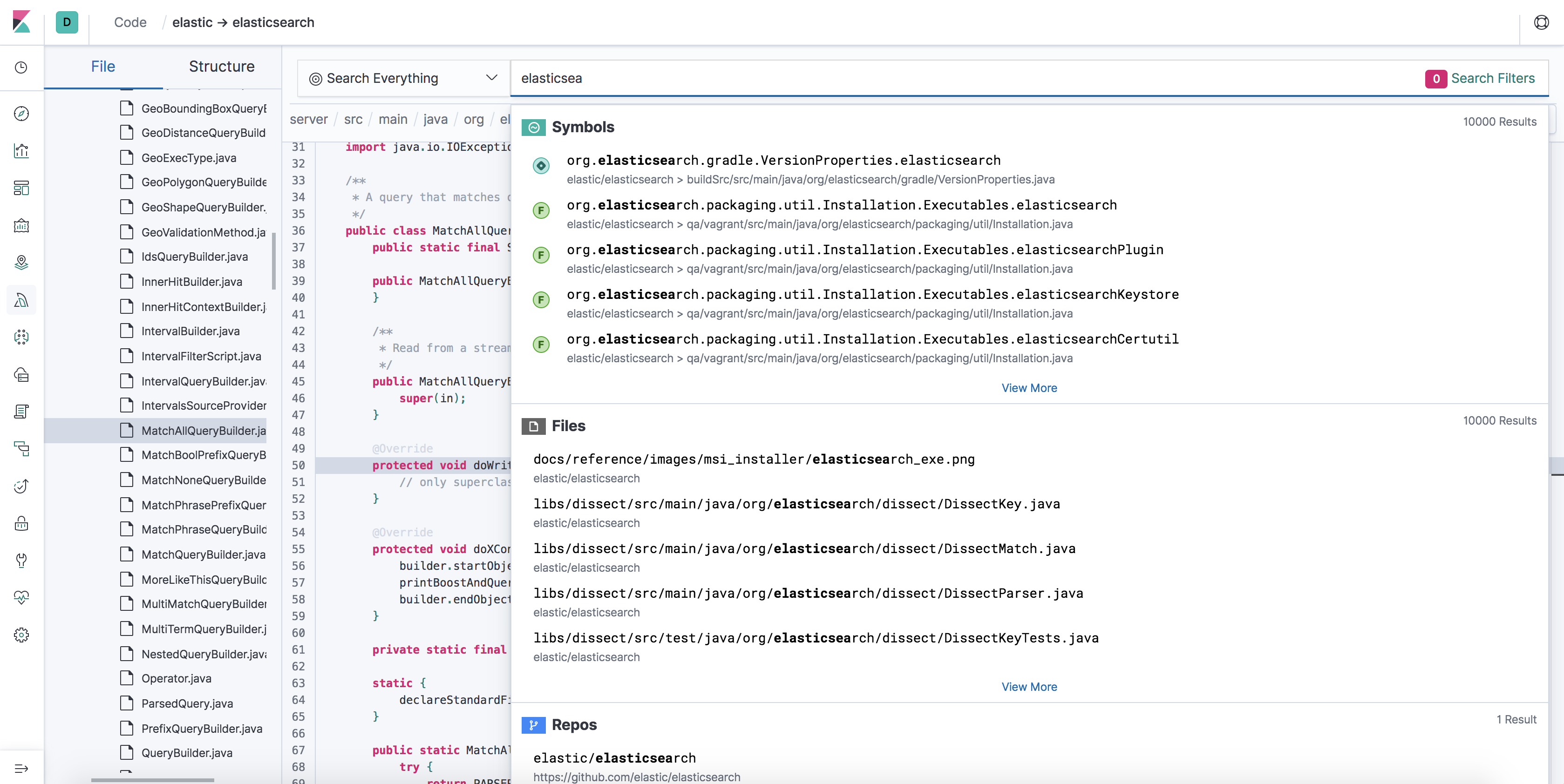Open the Discover compass icon in sidebar

tap(21, 114)
